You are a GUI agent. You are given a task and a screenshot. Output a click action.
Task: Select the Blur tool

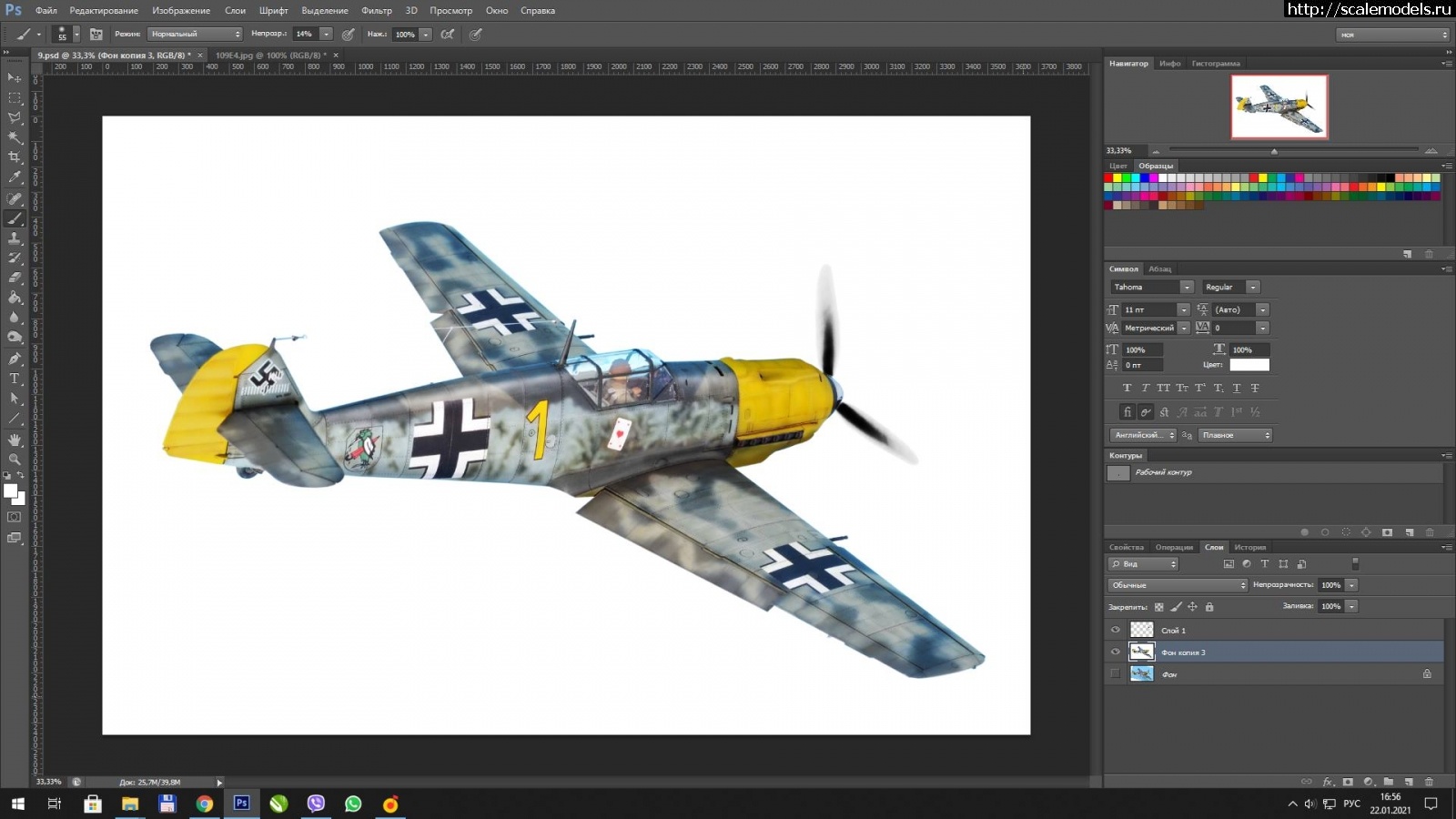coord(15,318)
